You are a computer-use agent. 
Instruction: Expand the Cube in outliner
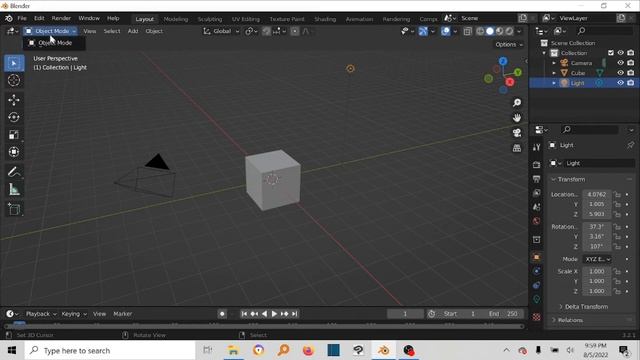554,73
